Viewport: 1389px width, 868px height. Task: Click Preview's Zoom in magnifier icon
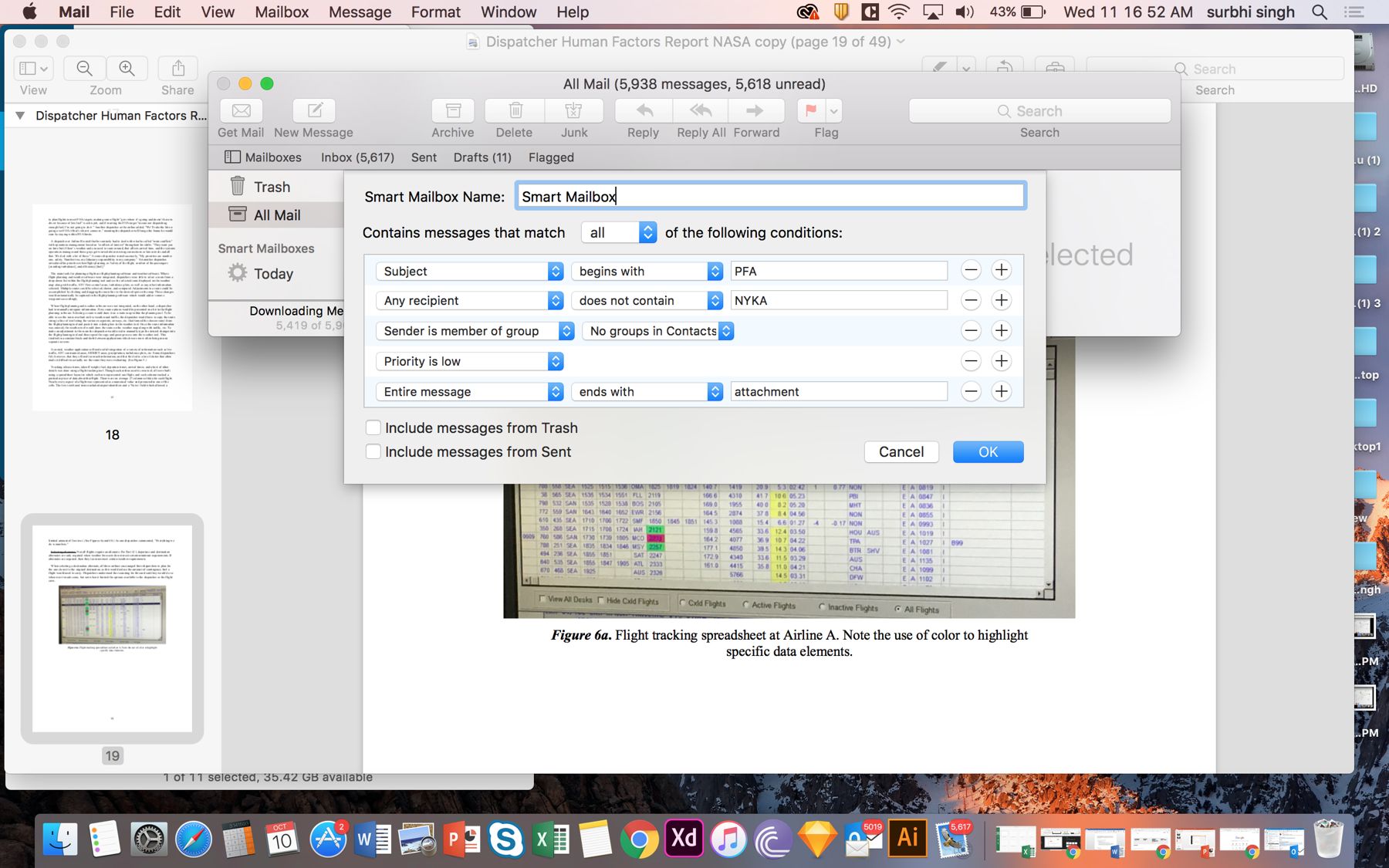tap(127, 69)
